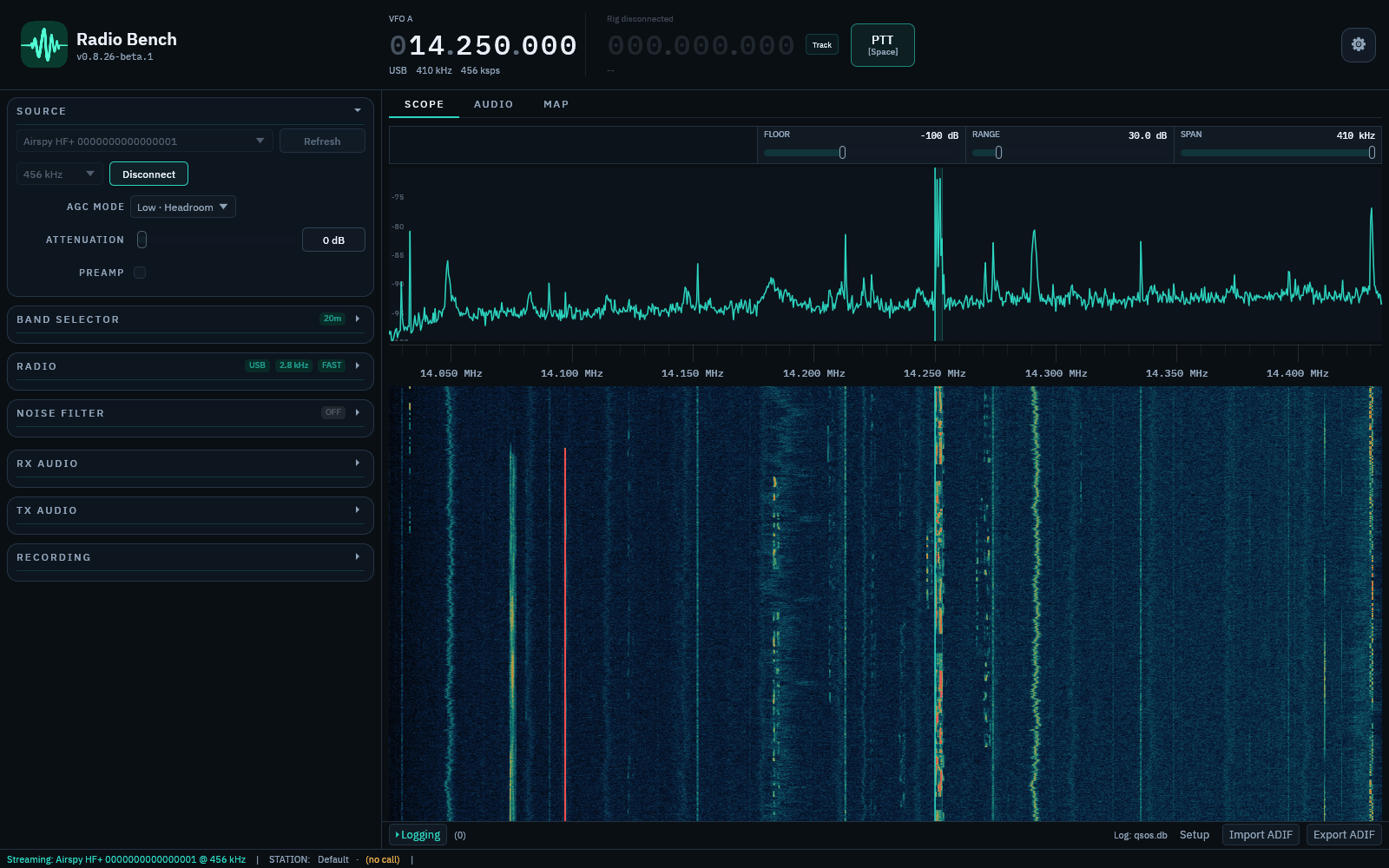Expand the BAND SELECTOR panel
The width and height of the screenshot is (1389, 868).
pyautogui.click(x=358, y=319)
